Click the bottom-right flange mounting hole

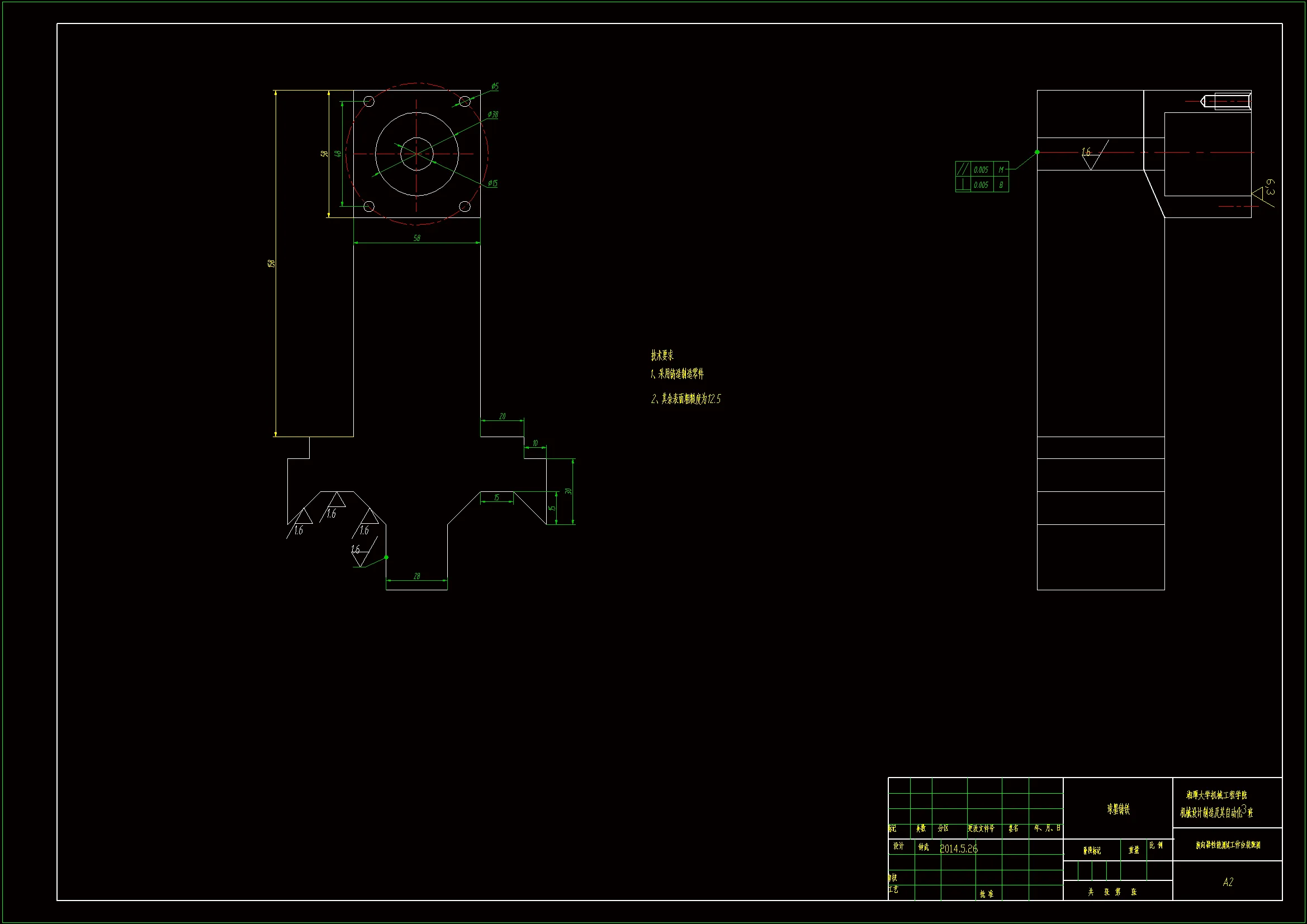pos(465,207)
